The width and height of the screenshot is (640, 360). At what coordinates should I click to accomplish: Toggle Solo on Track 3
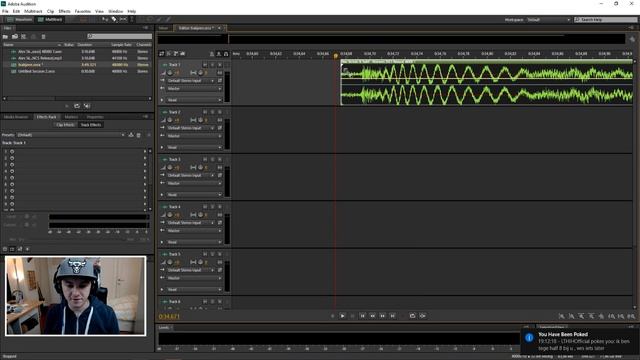pos(213,160)
